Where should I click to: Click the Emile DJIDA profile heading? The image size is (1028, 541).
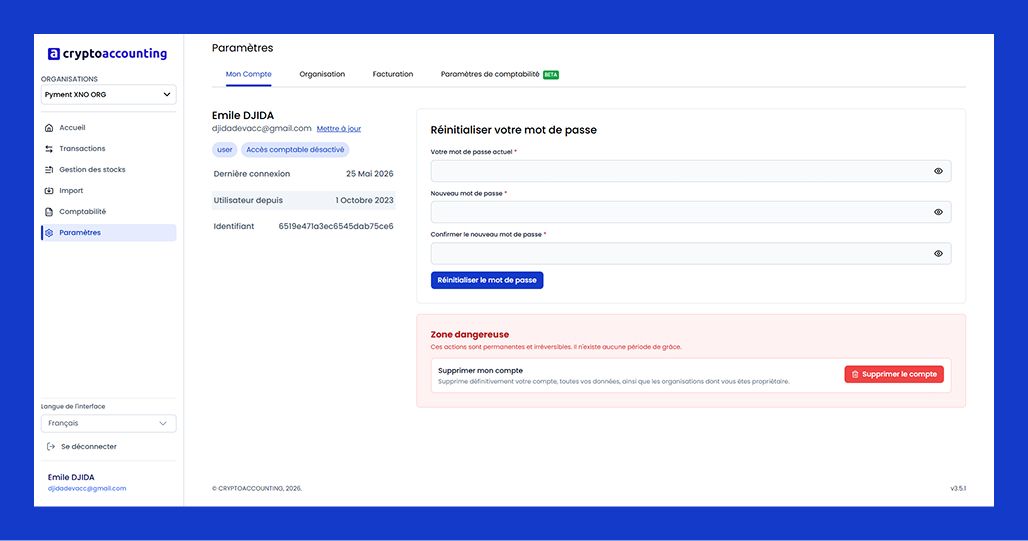pos(243,115)
